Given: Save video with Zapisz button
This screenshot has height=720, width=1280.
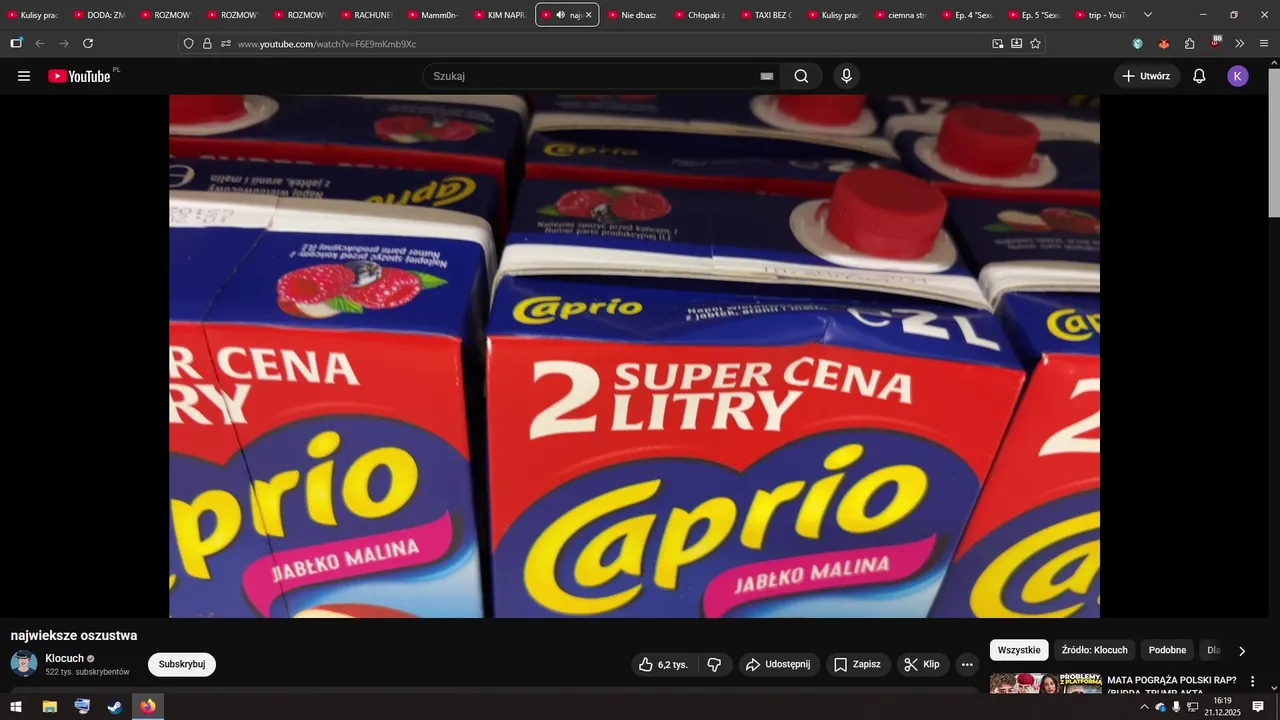Looking at the screenshot, I should 858,664.
